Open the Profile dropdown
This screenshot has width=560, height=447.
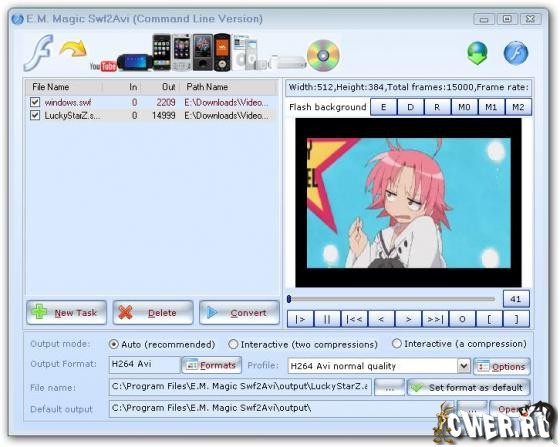(x=463, y=366)
